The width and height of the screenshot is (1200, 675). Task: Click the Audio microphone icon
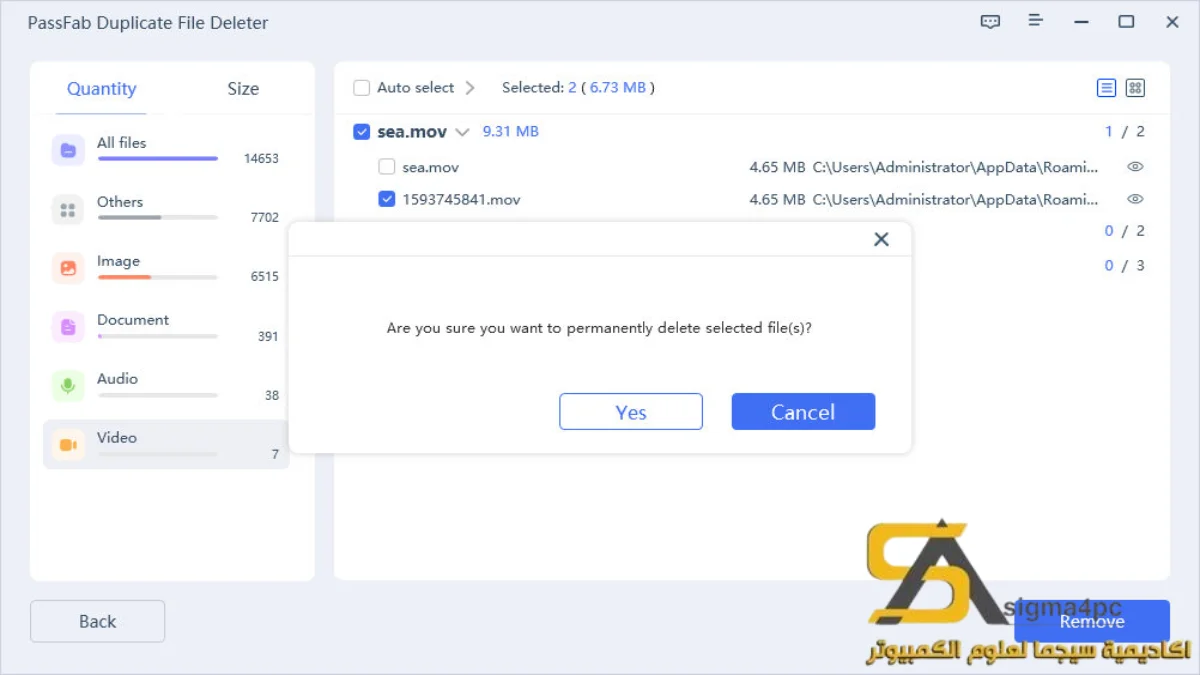(68, 386)
